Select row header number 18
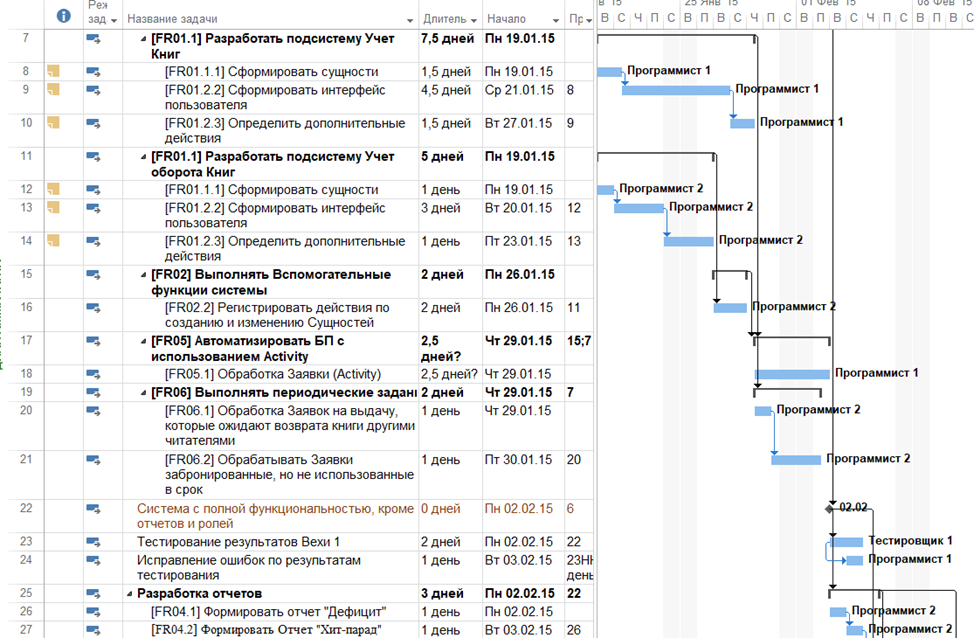The width and height of the screenshot is (974, 638). point(26,373)
